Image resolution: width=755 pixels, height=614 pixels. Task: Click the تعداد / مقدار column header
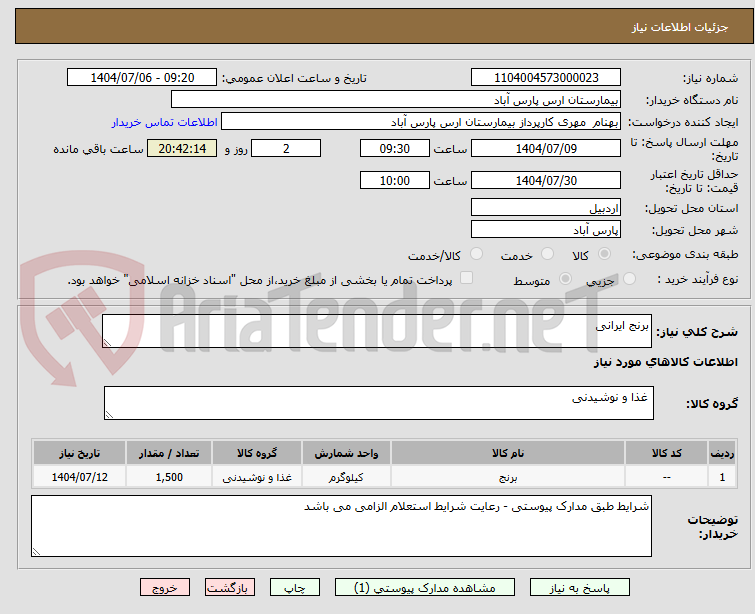[x=169, y=453]
